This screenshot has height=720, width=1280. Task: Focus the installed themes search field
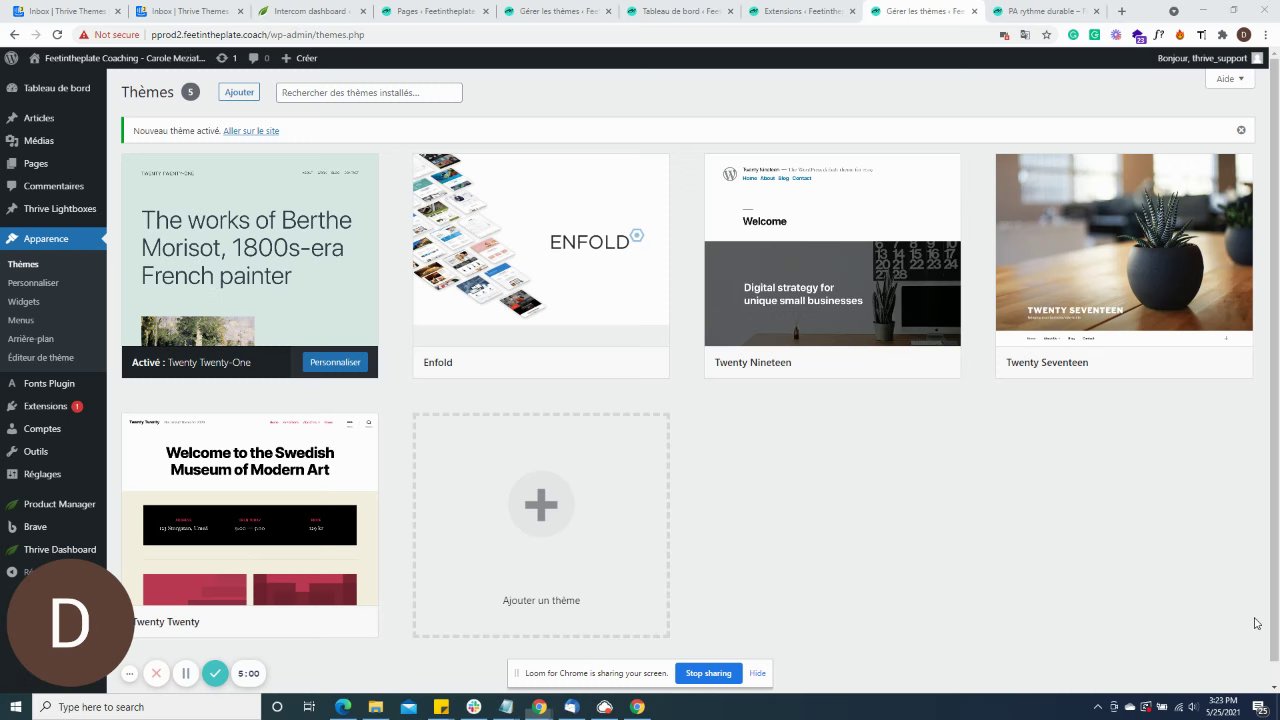369,92
